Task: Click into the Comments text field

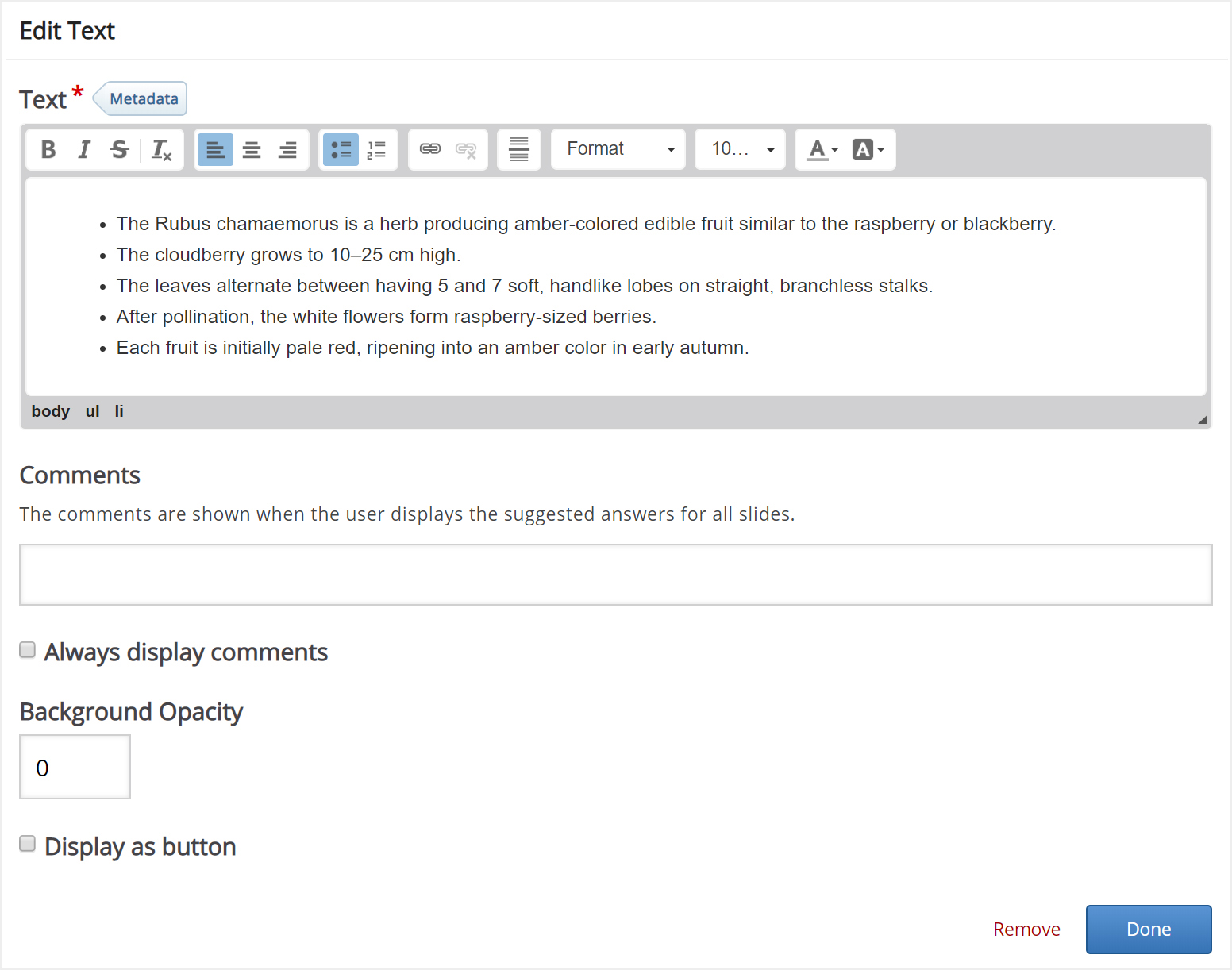Action: [616, 575]
